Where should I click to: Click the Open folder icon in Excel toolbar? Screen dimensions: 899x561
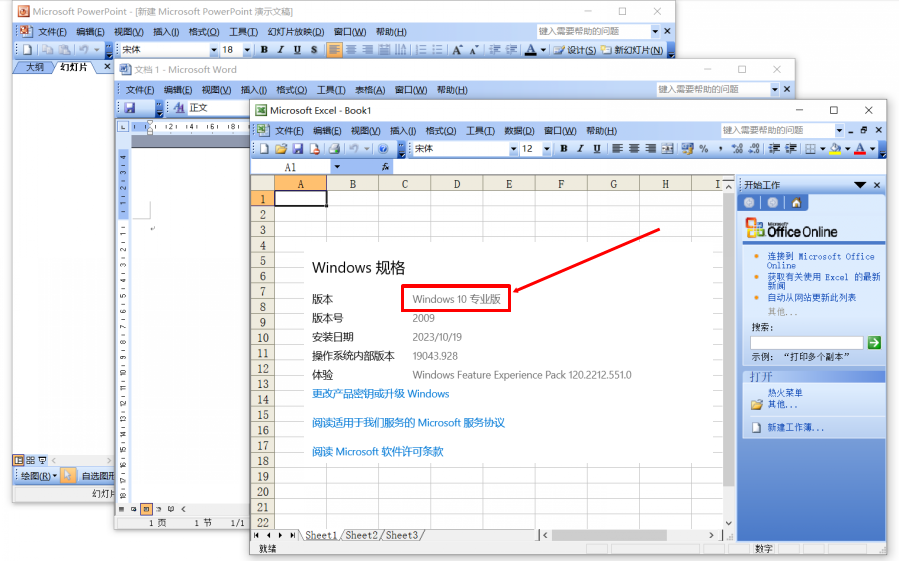pos(281,149)
